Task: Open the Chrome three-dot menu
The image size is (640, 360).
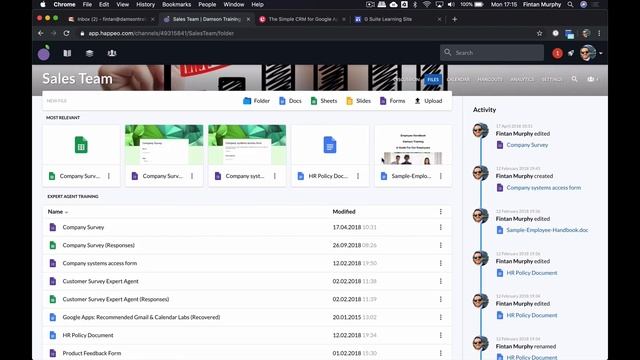Action: (x=599, y=33)
